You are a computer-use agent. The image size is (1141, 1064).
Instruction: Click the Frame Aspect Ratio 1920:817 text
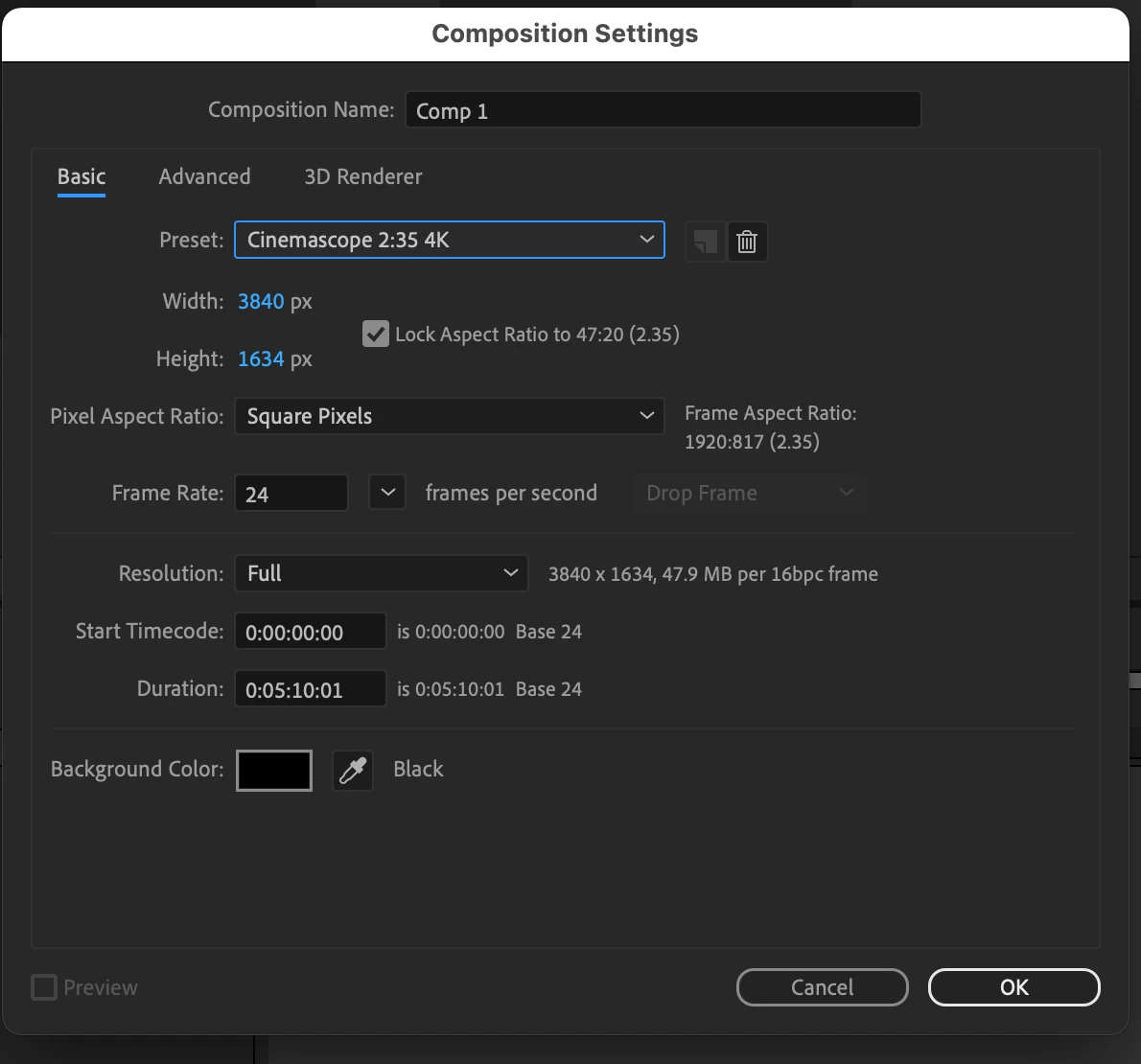(753, 442)
